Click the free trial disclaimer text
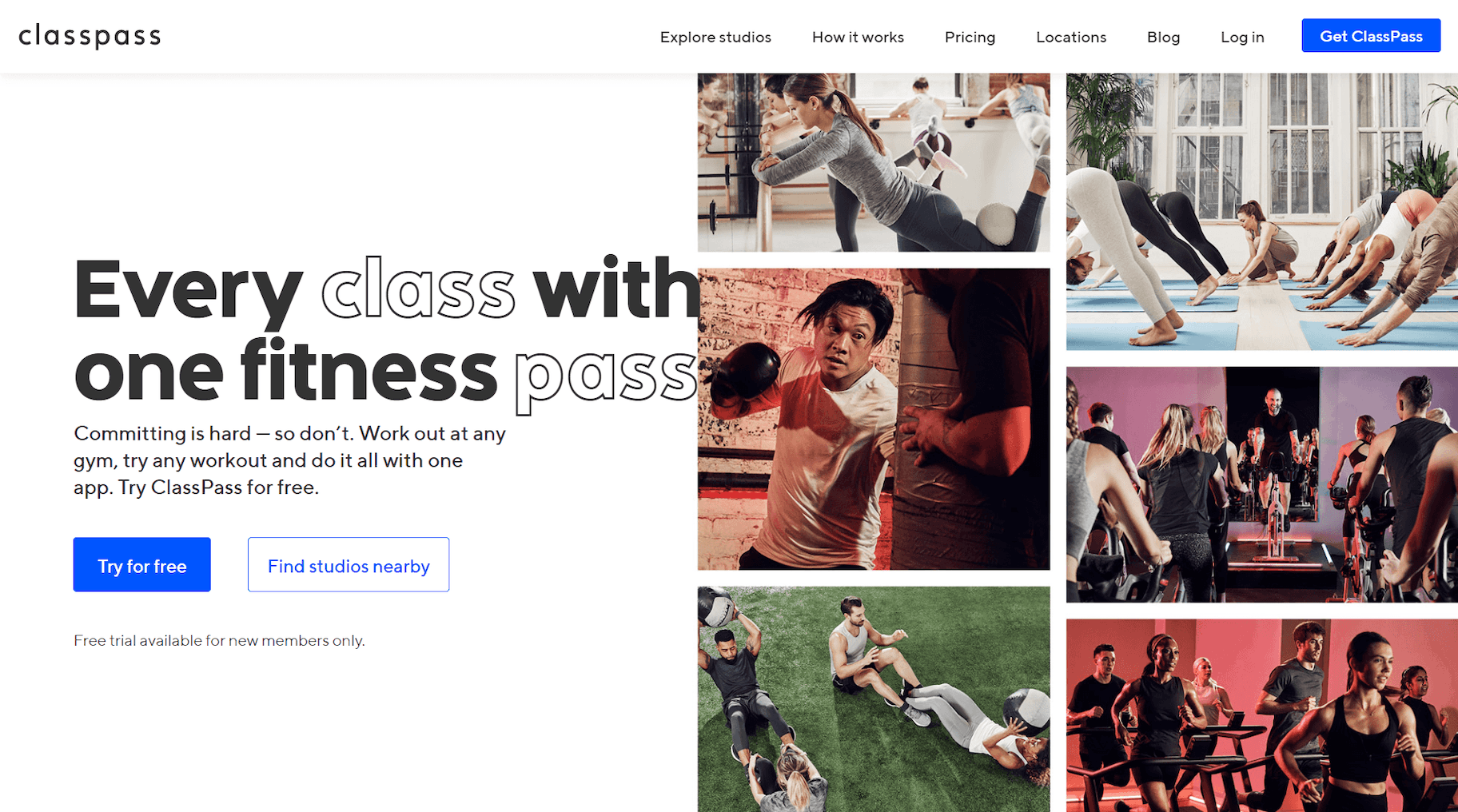 (x=219, y=641)
